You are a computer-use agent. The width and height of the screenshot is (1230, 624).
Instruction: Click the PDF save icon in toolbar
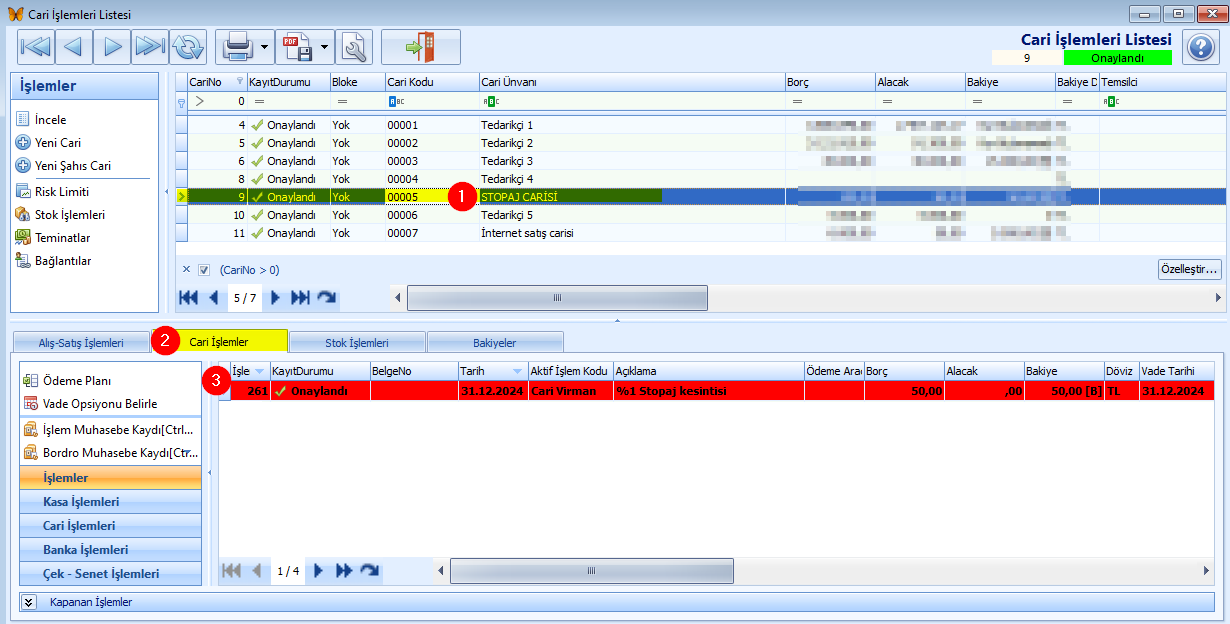[x=297, y=46]
